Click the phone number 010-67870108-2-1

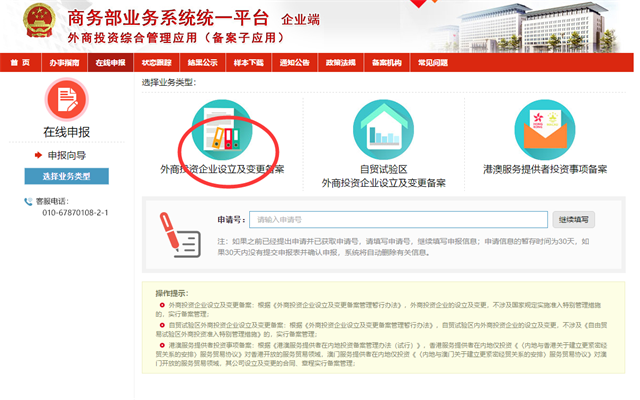click(x=75, y=213)
